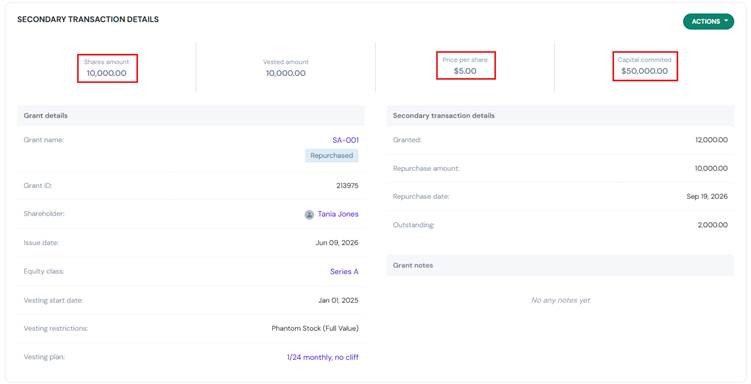The width and height of the screenshot is (751, 384).
Task: Select the Vested amount value 10,000.00
Action: tap(285, 73)
